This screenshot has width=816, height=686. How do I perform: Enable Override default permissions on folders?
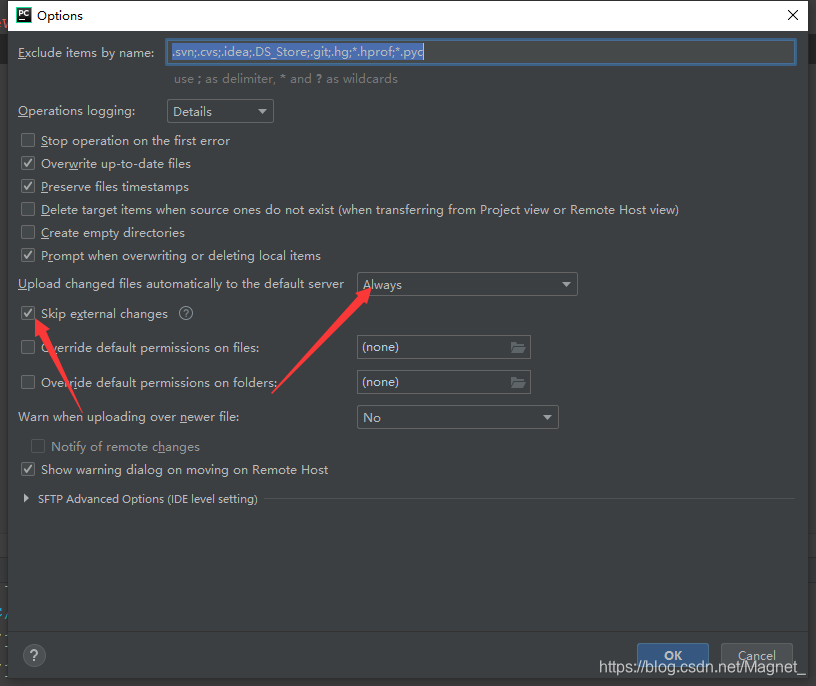28,383
